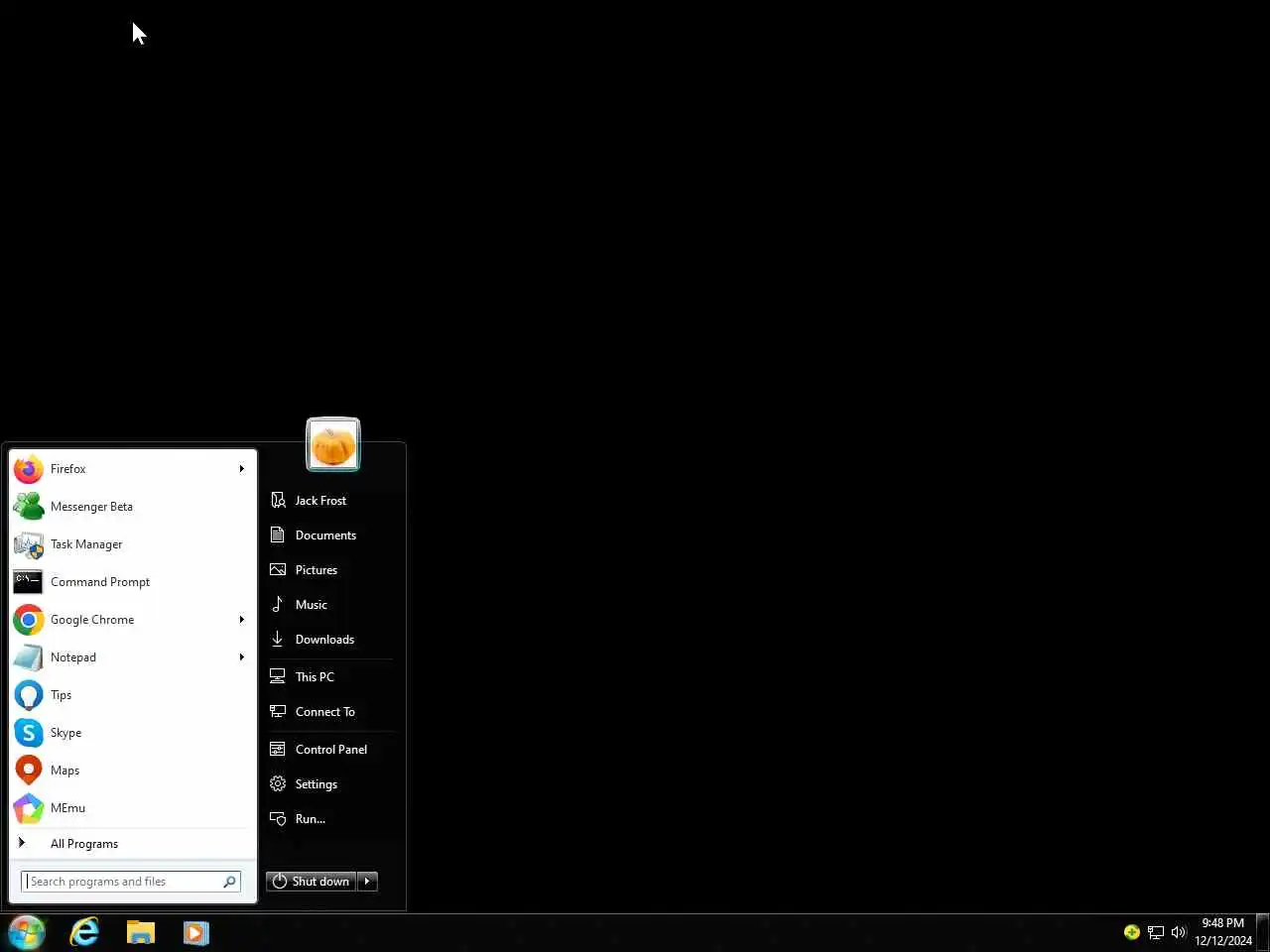Open the Music link
The image size is (1270, 952).
(x=312, y=605)
